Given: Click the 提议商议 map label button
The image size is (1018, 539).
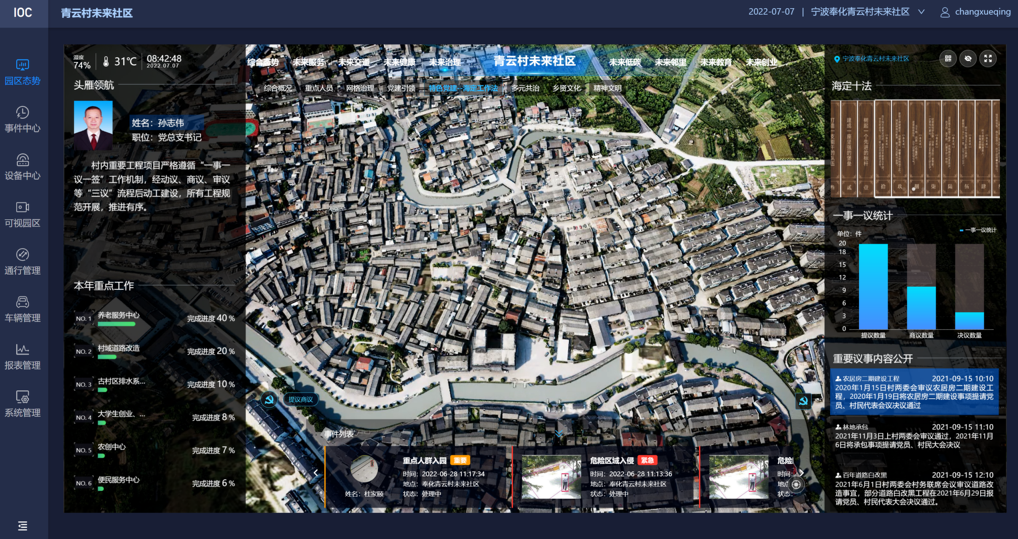Looking at the screenshot, I should click(x=301, y=399).
